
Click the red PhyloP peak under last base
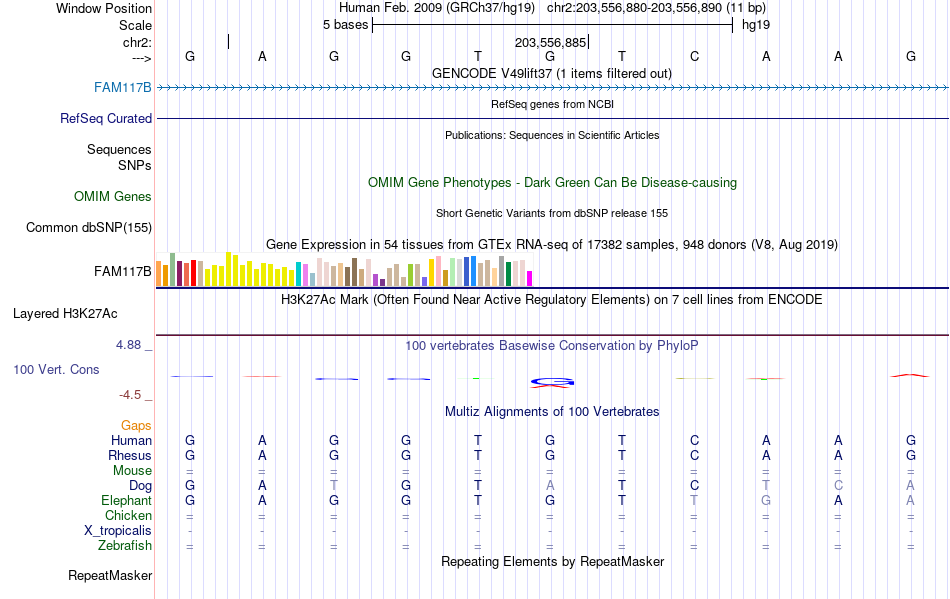909,376
